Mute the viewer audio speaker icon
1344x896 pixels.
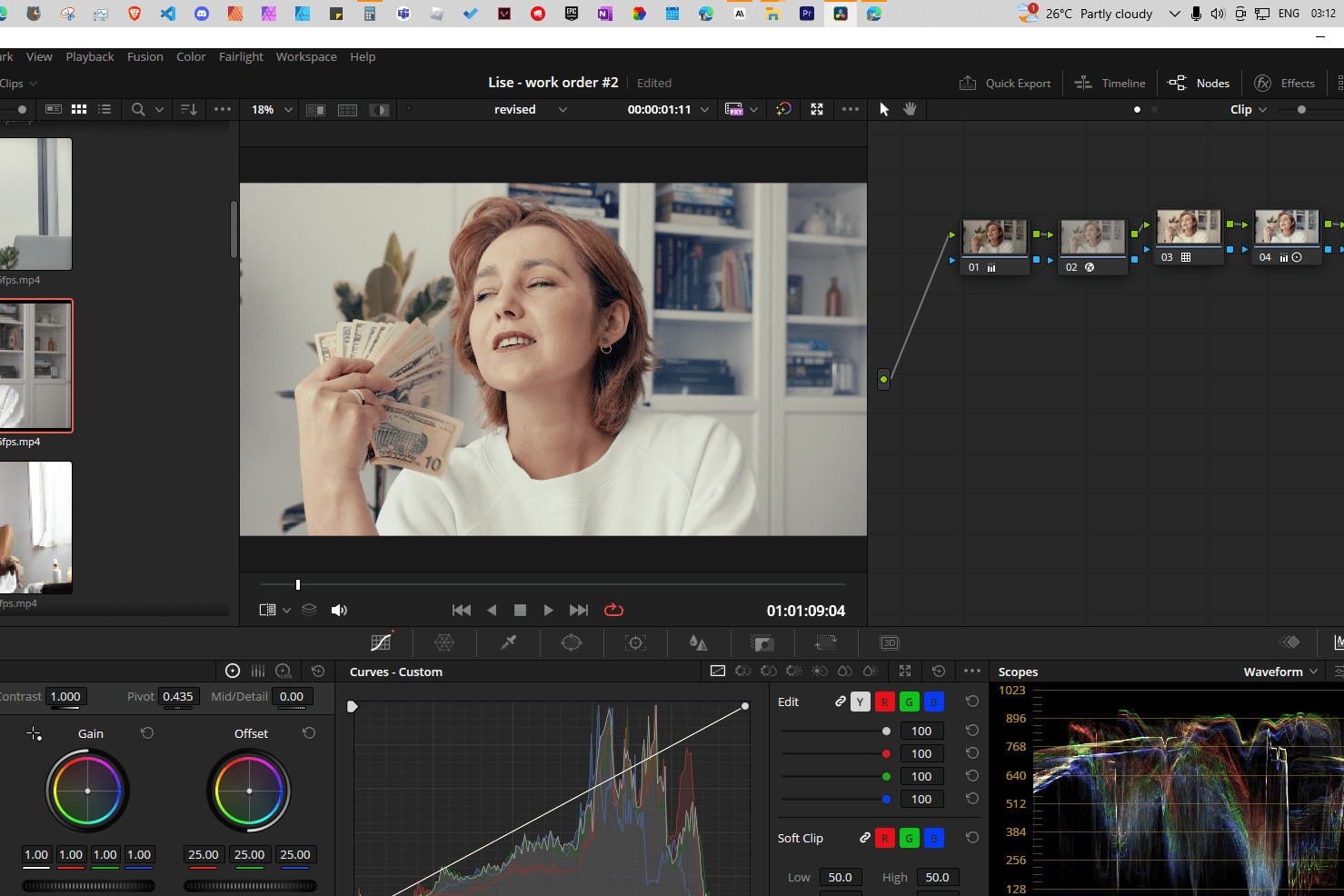pos(339,610)
